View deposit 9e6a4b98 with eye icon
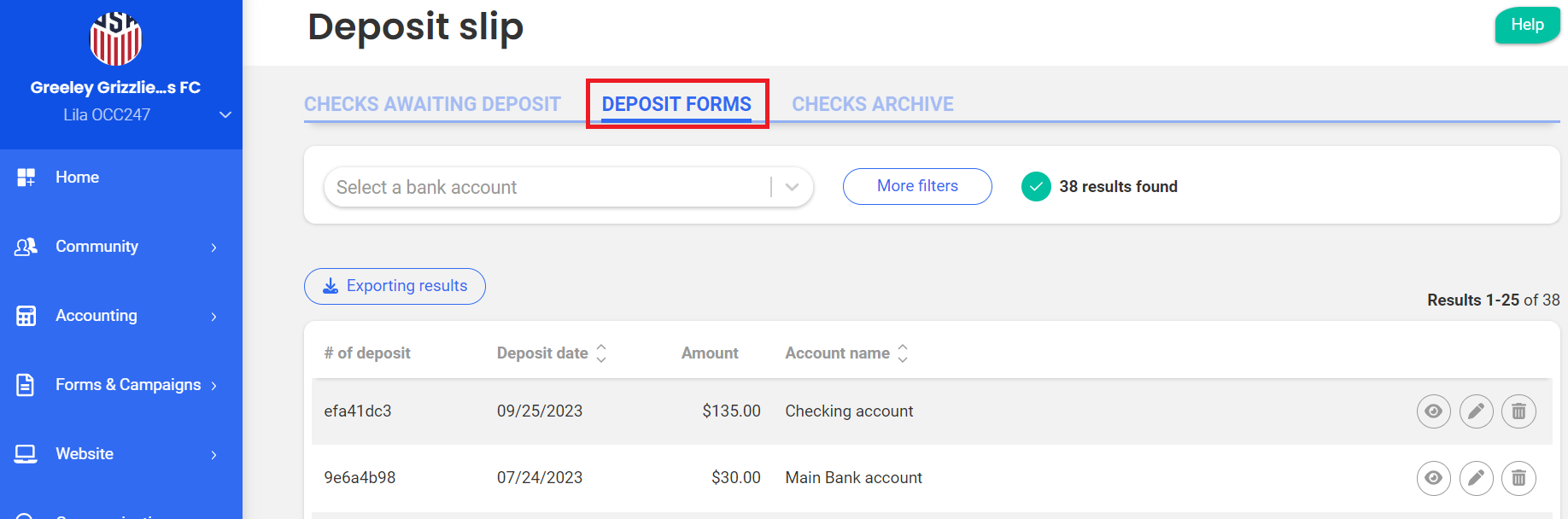The width and height of the screenshot is (1568, 519). pos(1433,478)
